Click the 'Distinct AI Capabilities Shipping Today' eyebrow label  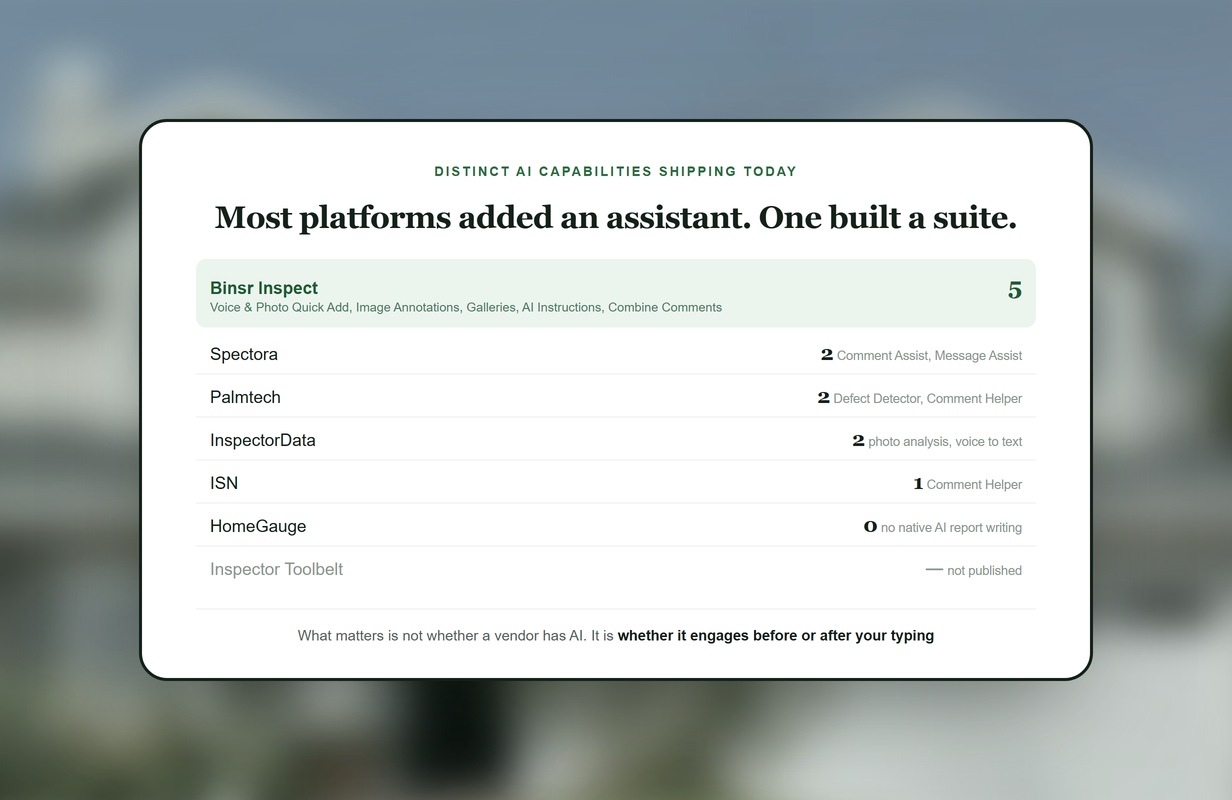pyautogui.click(x=615, y=171)
